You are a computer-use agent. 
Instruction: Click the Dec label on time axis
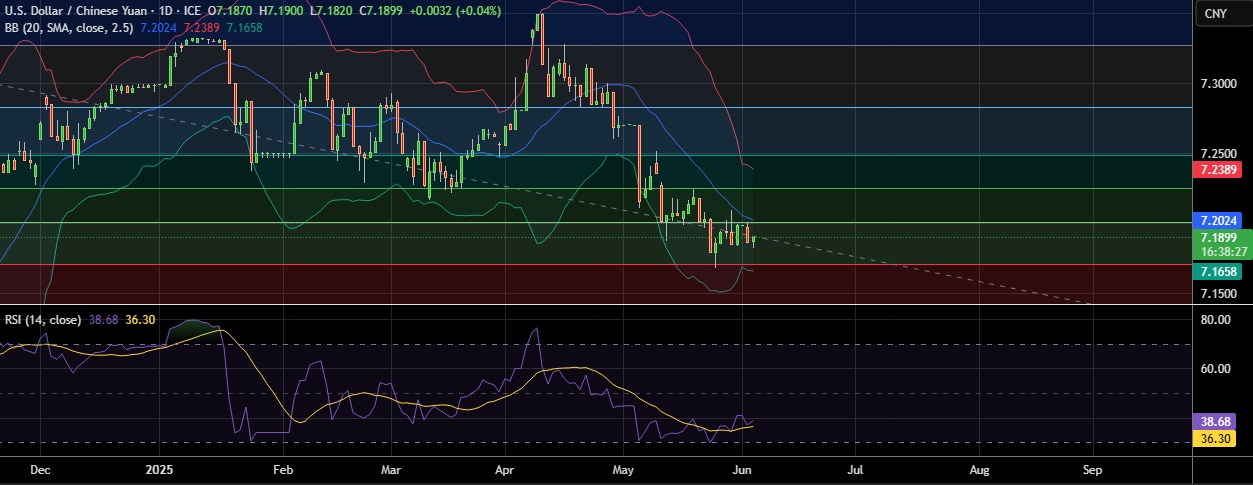coord(41,468)
